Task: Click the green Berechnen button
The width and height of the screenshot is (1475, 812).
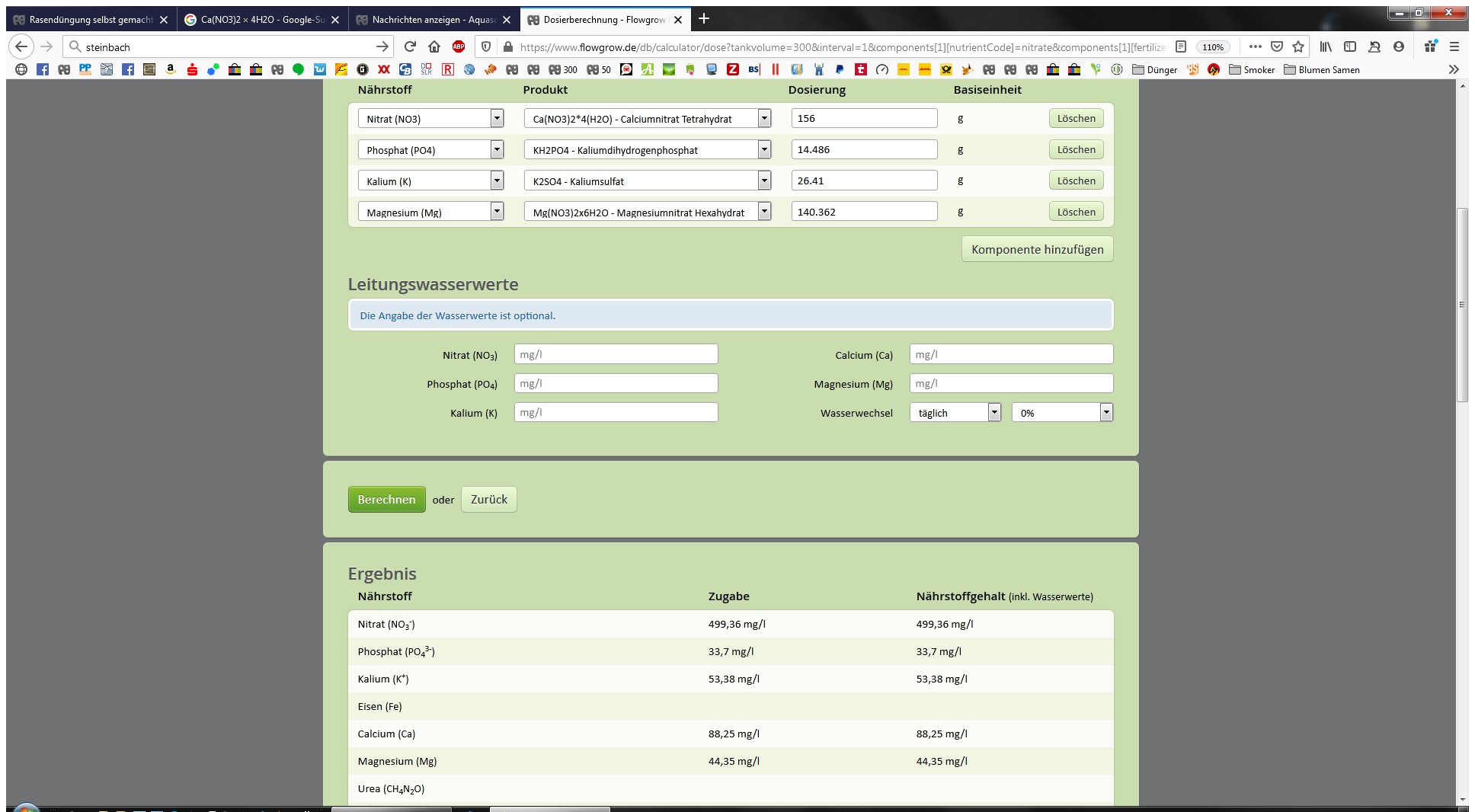Action: 386,500
